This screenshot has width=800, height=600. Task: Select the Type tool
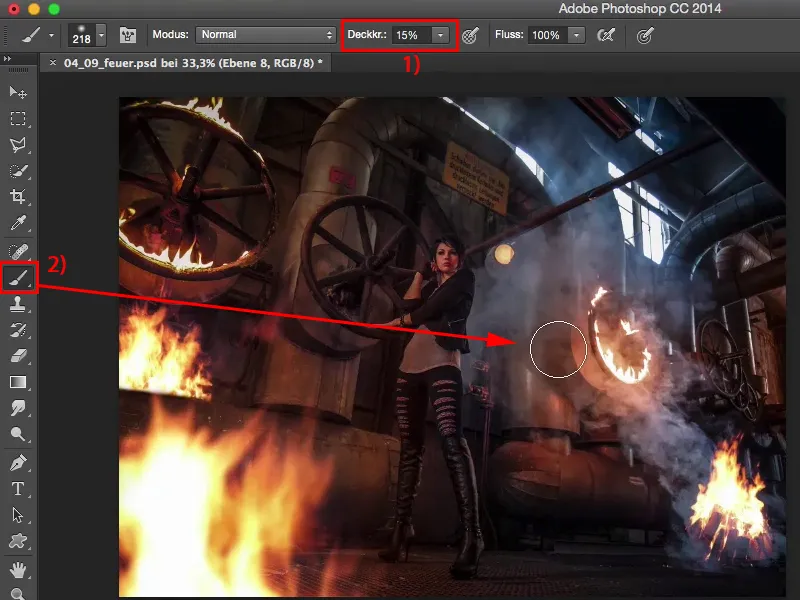18,489
